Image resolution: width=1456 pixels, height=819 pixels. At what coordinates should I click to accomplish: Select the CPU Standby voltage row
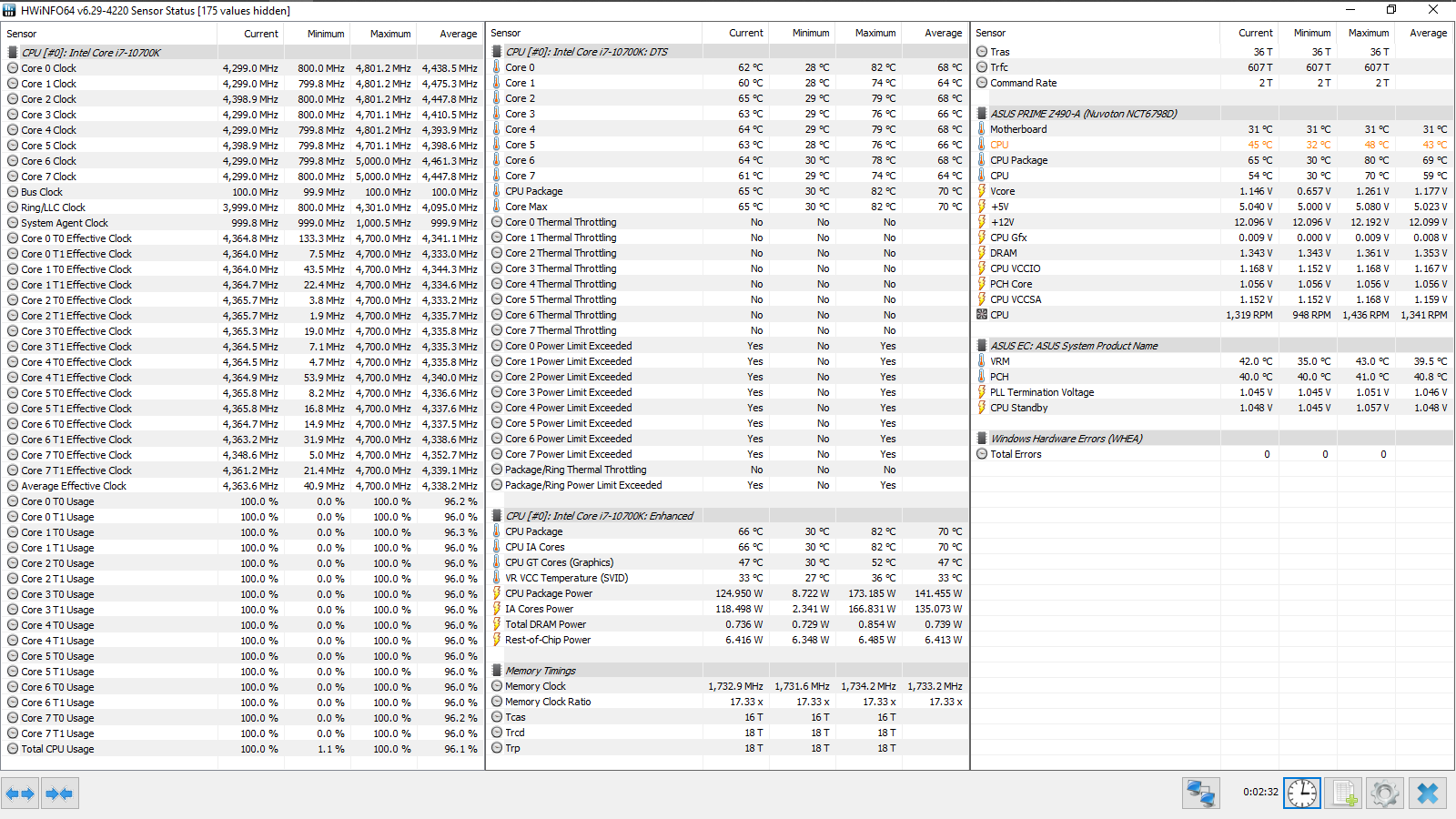point(1212,408)
